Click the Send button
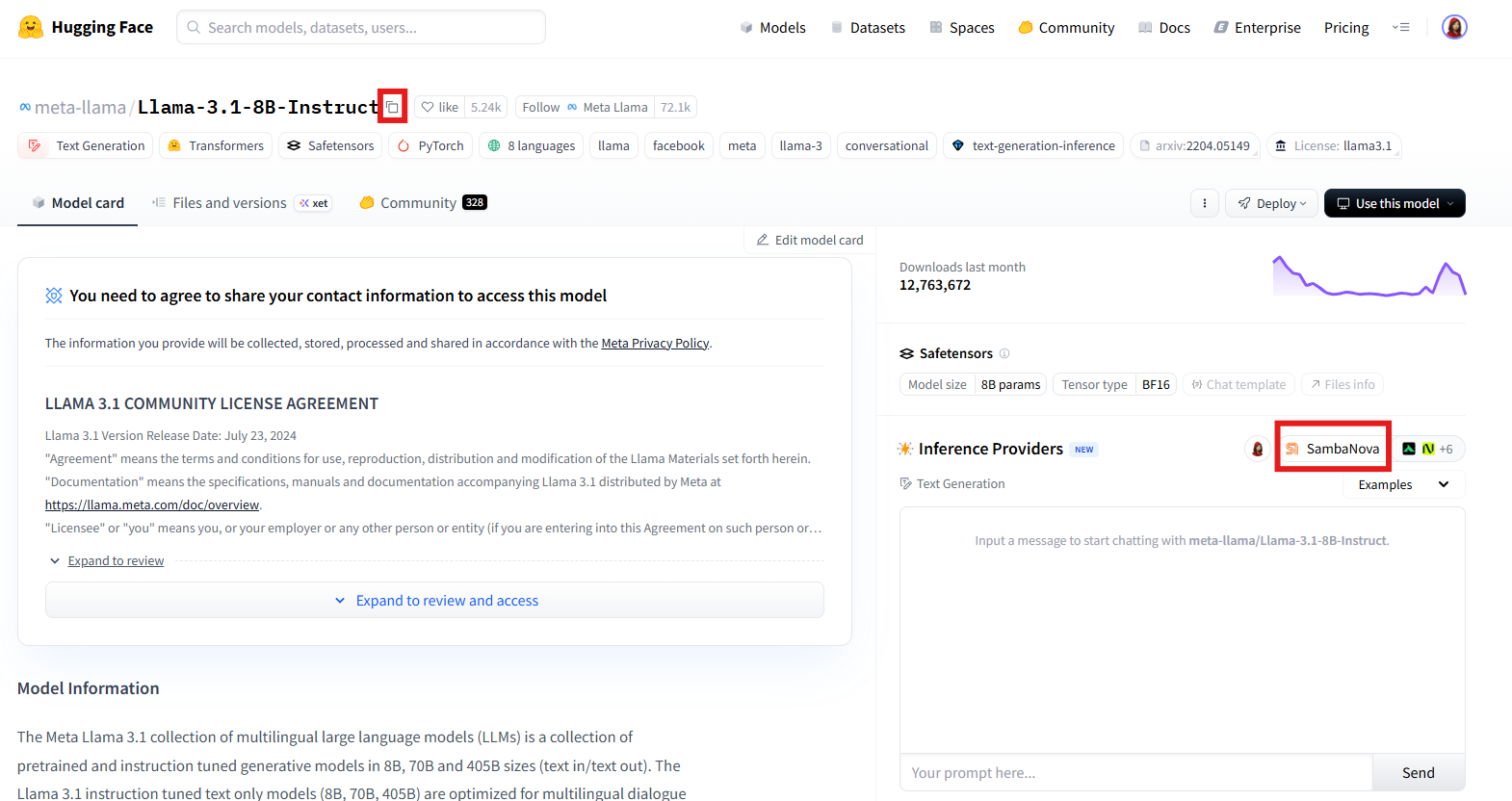This screenshot has height=801, width=1512. point(1418,772)
